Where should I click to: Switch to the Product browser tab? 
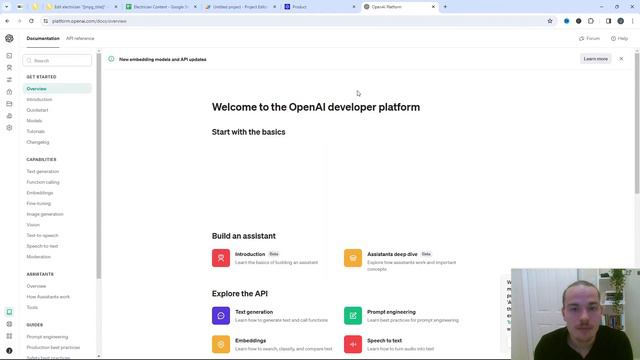tap(320, 7)
